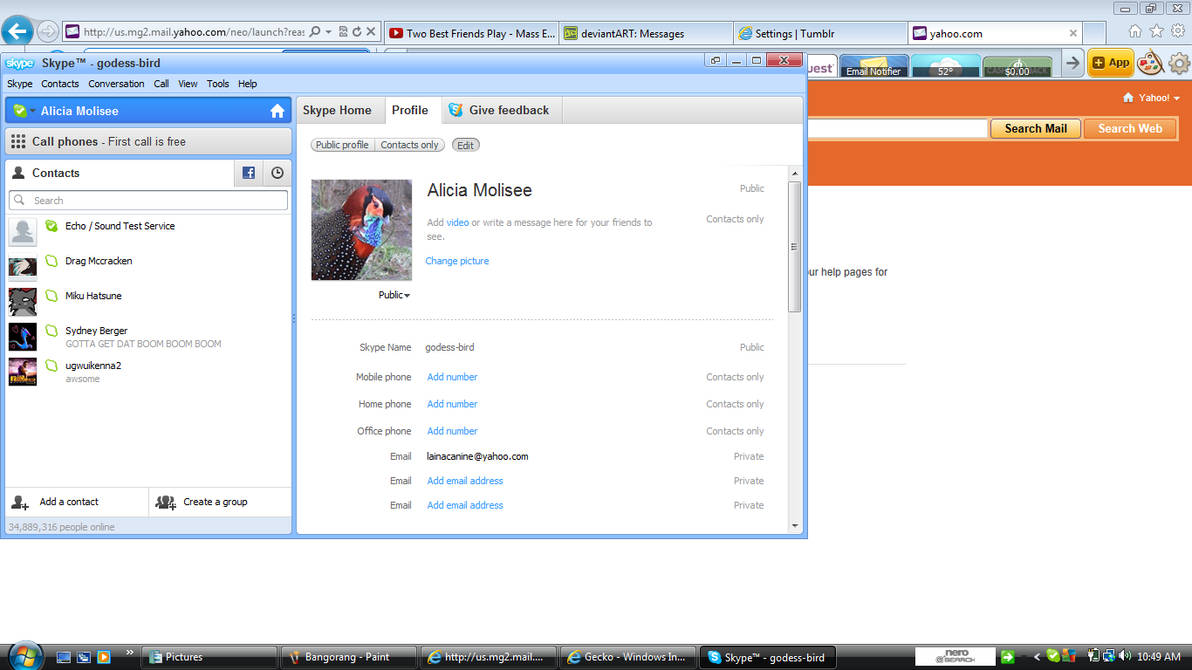Open the browser Home icon
1192x670 pixels.
click(x=1135, y=31)
